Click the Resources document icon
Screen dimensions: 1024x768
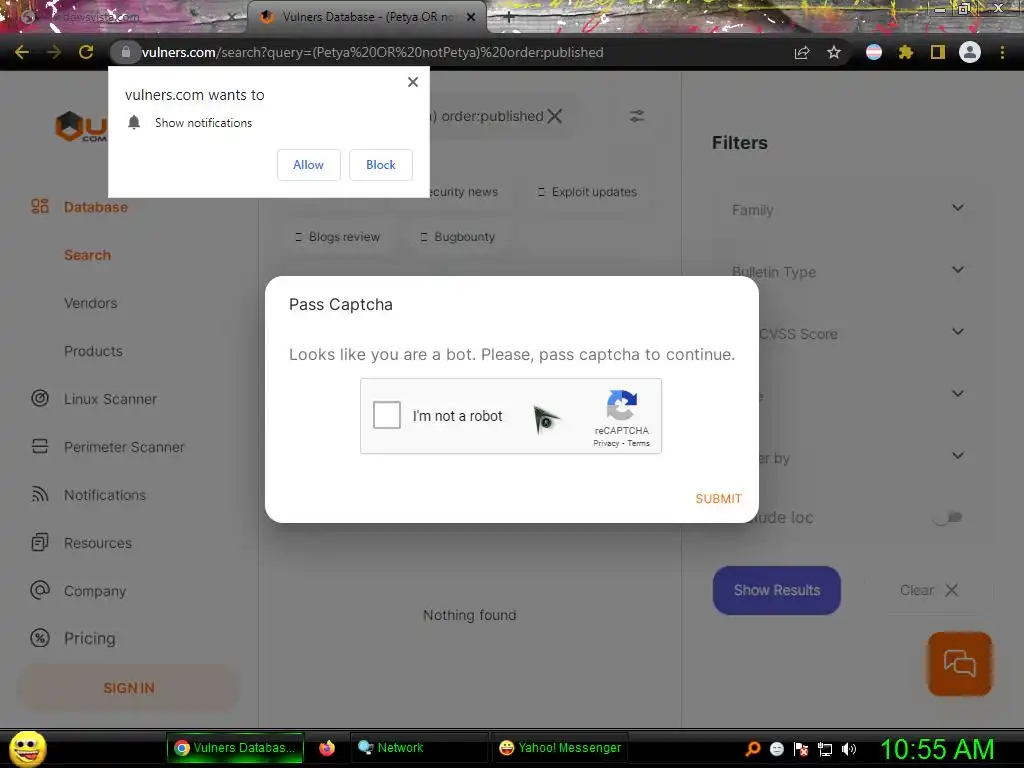pyautogui.click(x=40, y=542)
